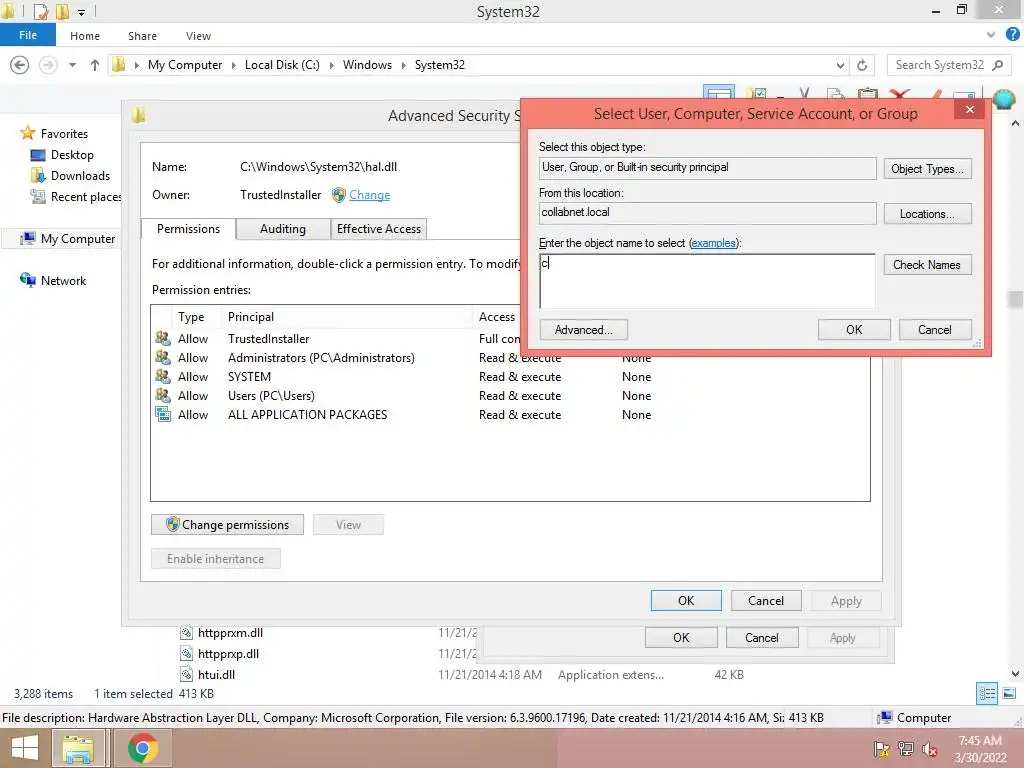Refresh the System32 folder view

pyautogui.click(x=862, y=65)
